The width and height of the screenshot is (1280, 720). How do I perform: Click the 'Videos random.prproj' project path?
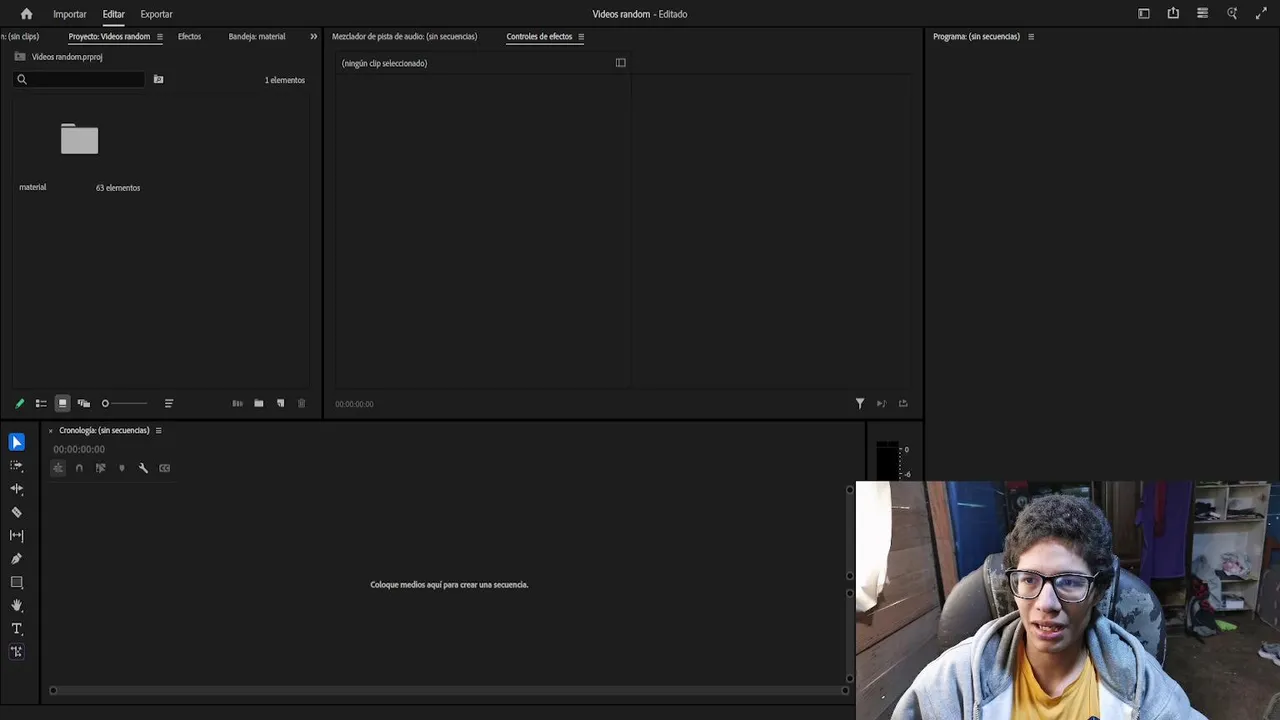click(67, 57)
